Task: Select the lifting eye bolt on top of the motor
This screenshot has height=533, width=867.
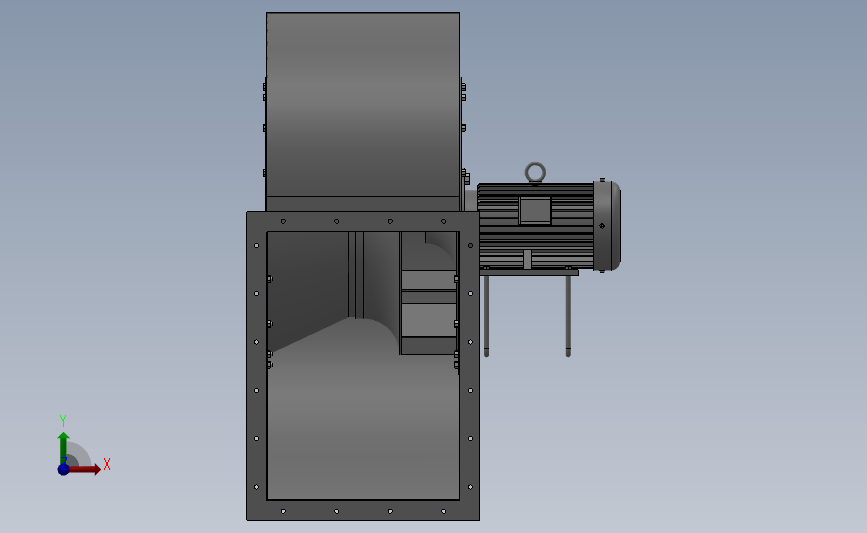Action: pyautogui.click(x=535, y=173)
